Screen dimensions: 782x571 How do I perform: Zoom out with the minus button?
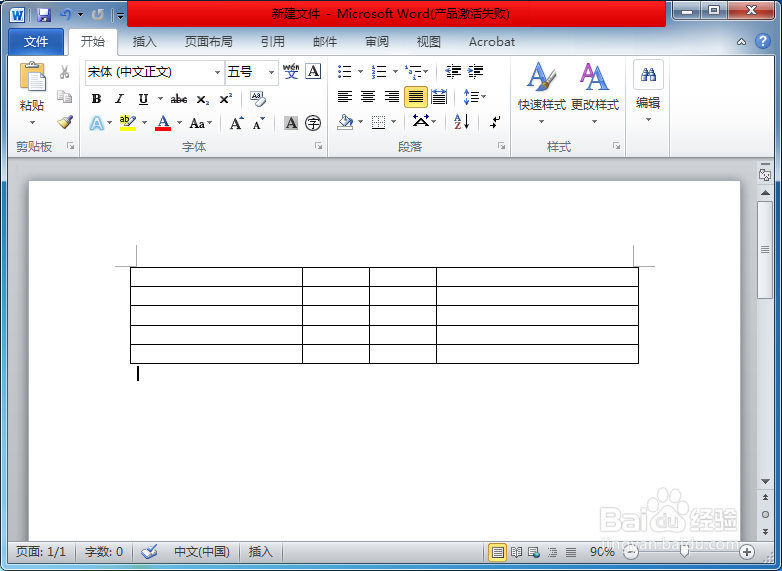click(x=631, y=552)
